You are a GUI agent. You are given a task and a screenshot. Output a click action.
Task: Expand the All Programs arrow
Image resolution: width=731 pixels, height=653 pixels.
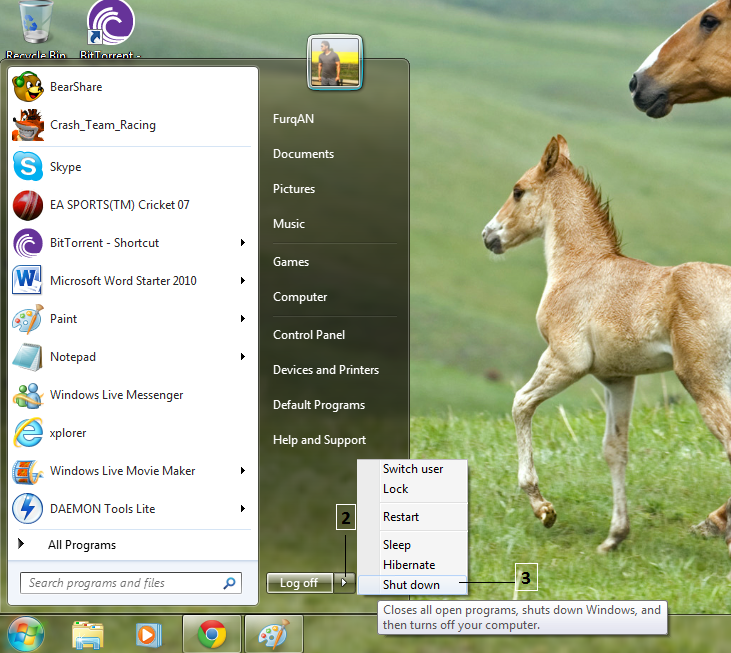tap(21, 543)
